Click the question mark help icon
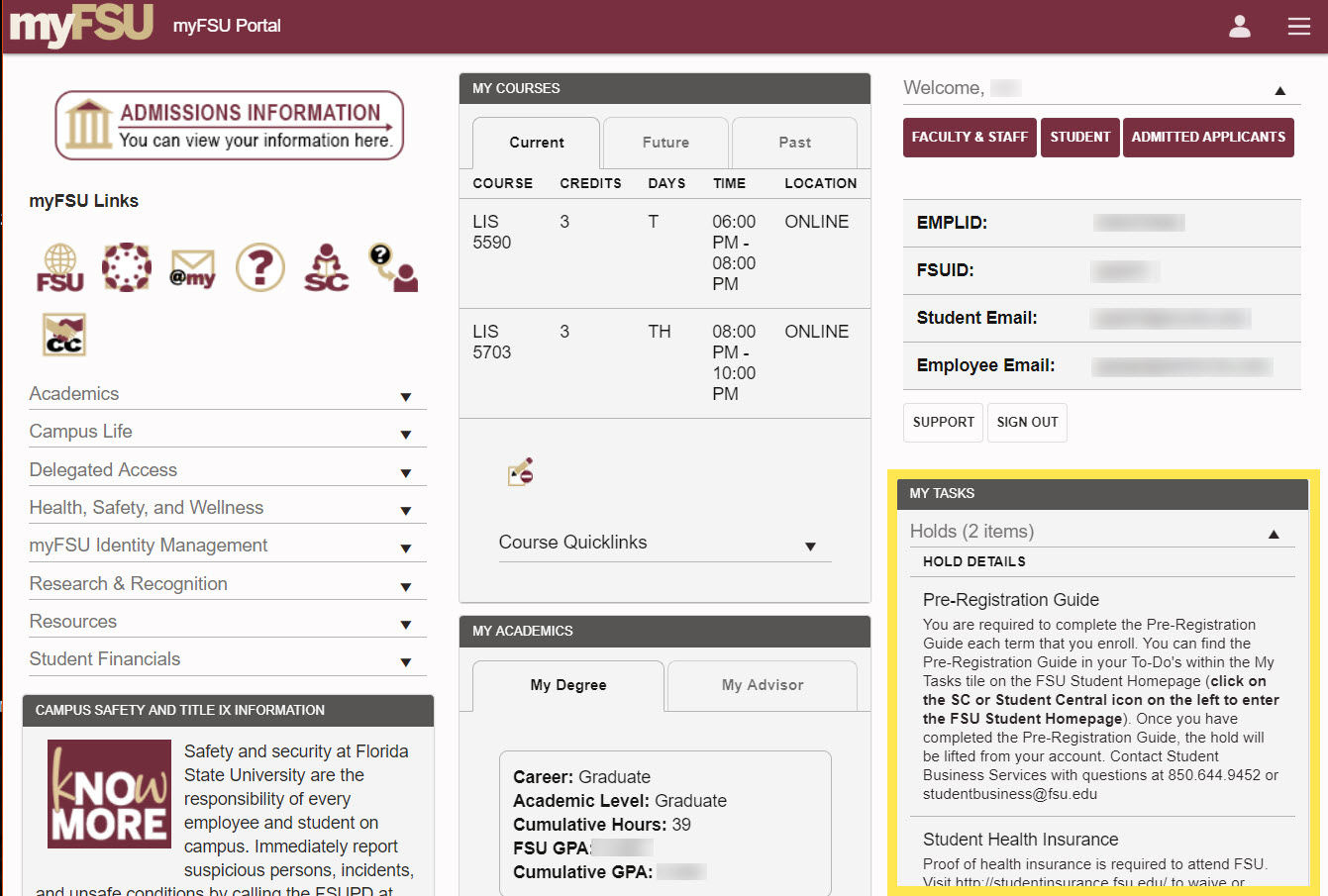 pos(259,267)
